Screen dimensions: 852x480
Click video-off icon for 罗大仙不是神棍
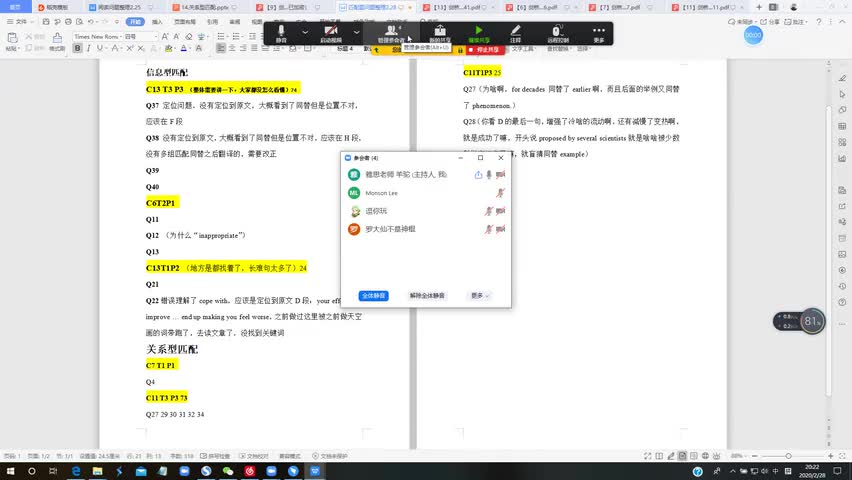[500, 229]
